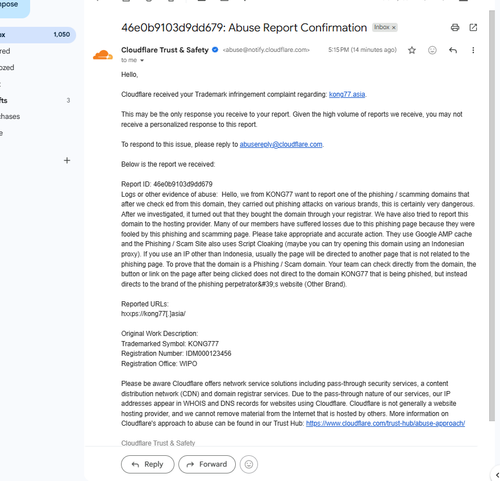Print the abuse report email
Viewport: 500px width, 481px height.
(455, 27)
